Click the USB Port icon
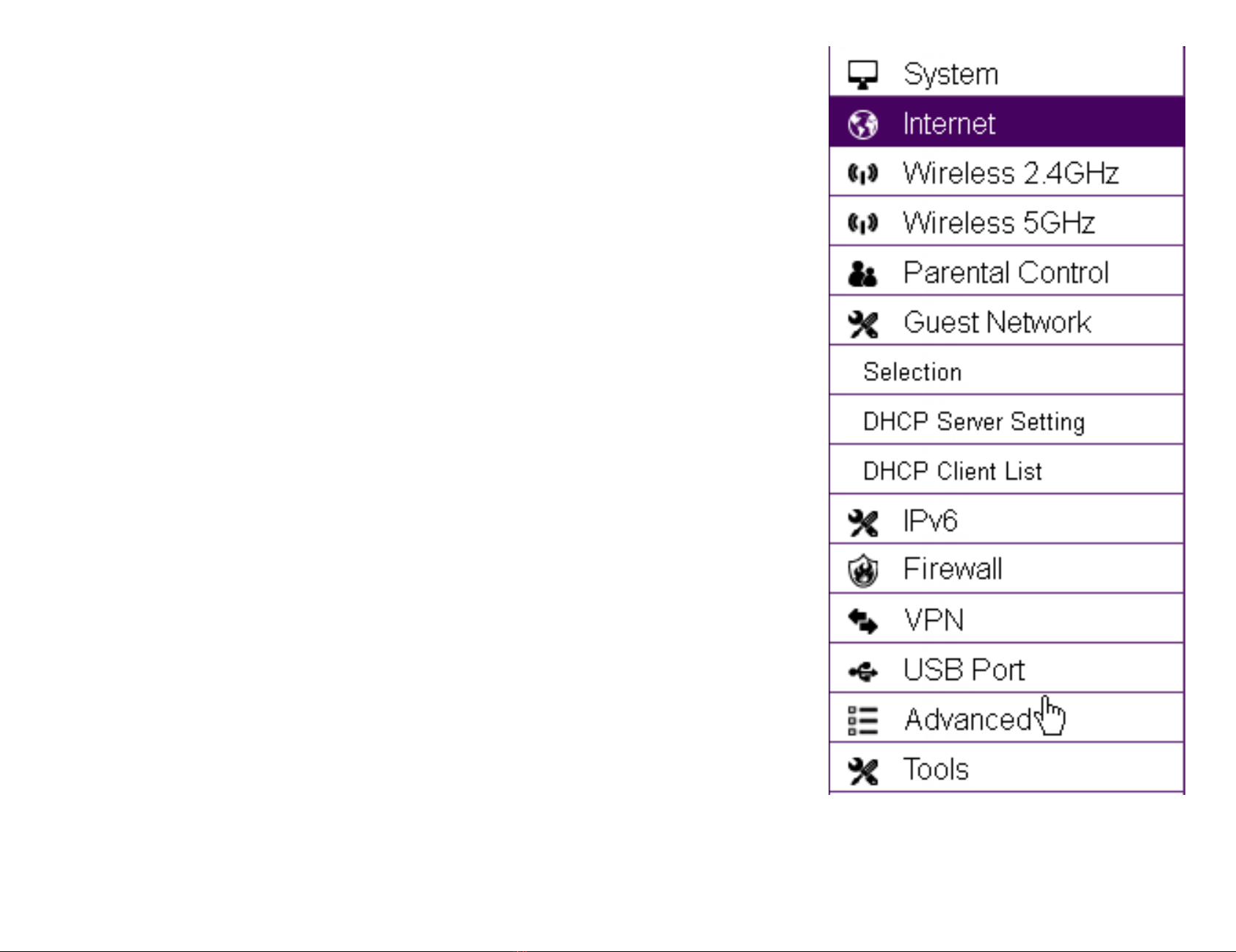Image resolution: width=1236 pixels, height=952 pixels. tap(862, 671)
